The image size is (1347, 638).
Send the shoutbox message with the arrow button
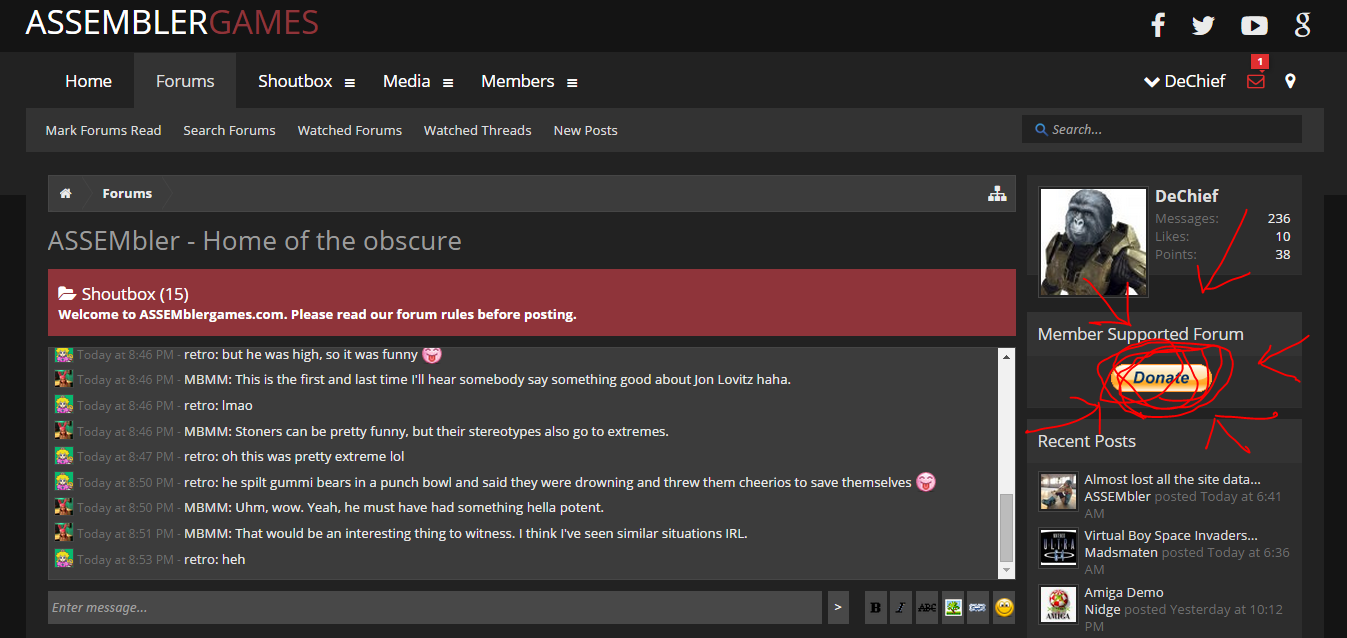(x=838, y=607)
